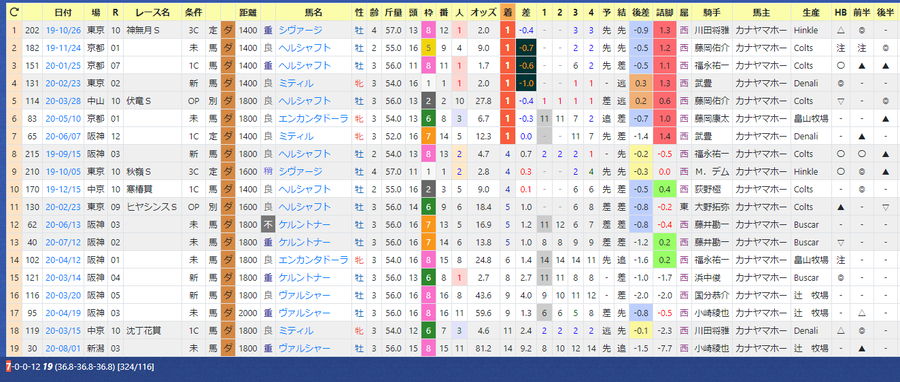900x382 pixels.
Task: Click the pink frame 8 badge in row 1
Action: click(429, 30)
